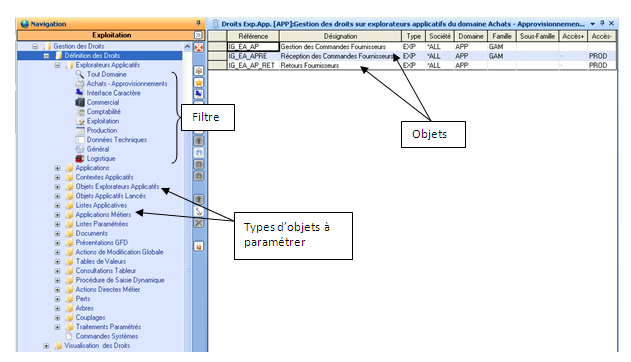Click the navigation tree scroll-up arrow
631x362 pixels.
tap(187, 47)
